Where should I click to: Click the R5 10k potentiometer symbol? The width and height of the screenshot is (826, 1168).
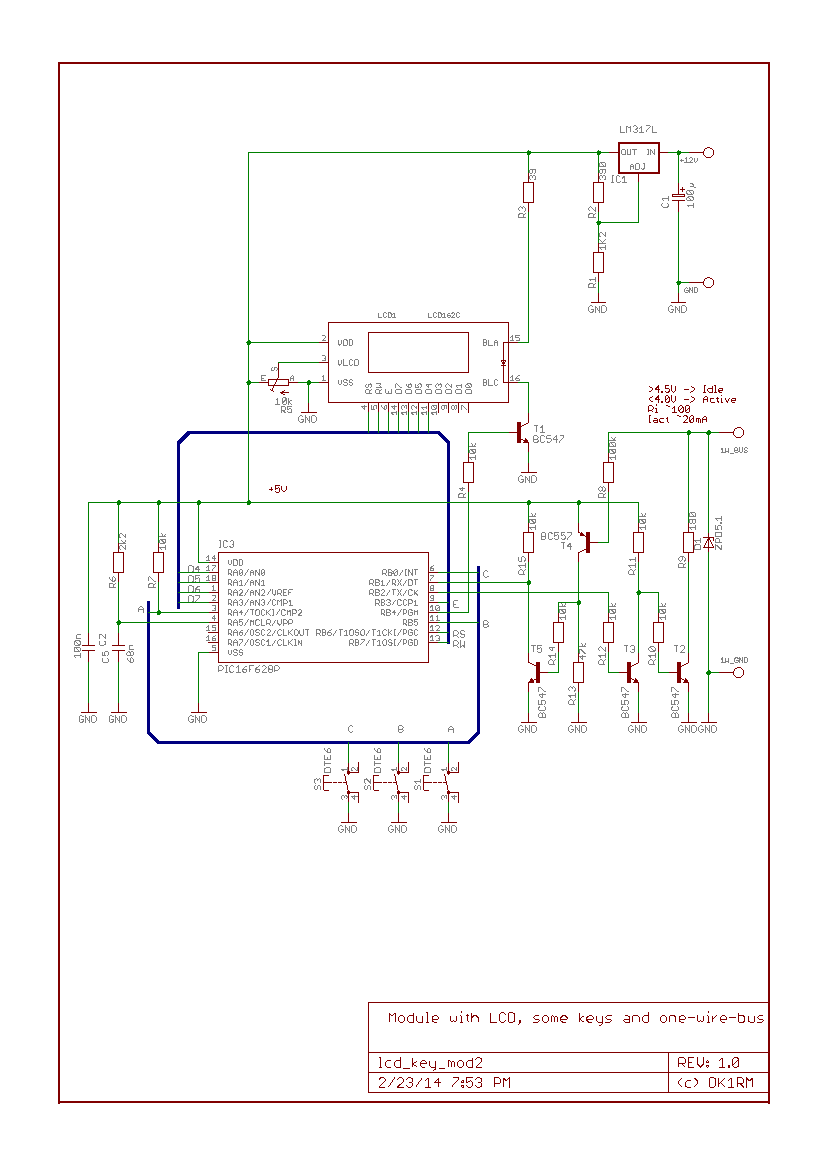[x=276, y=382]
